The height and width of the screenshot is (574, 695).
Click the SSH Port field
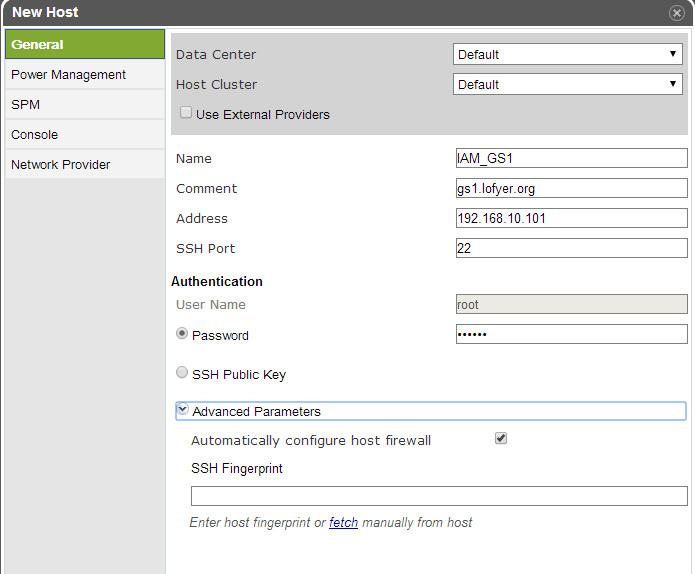(572, 248)
